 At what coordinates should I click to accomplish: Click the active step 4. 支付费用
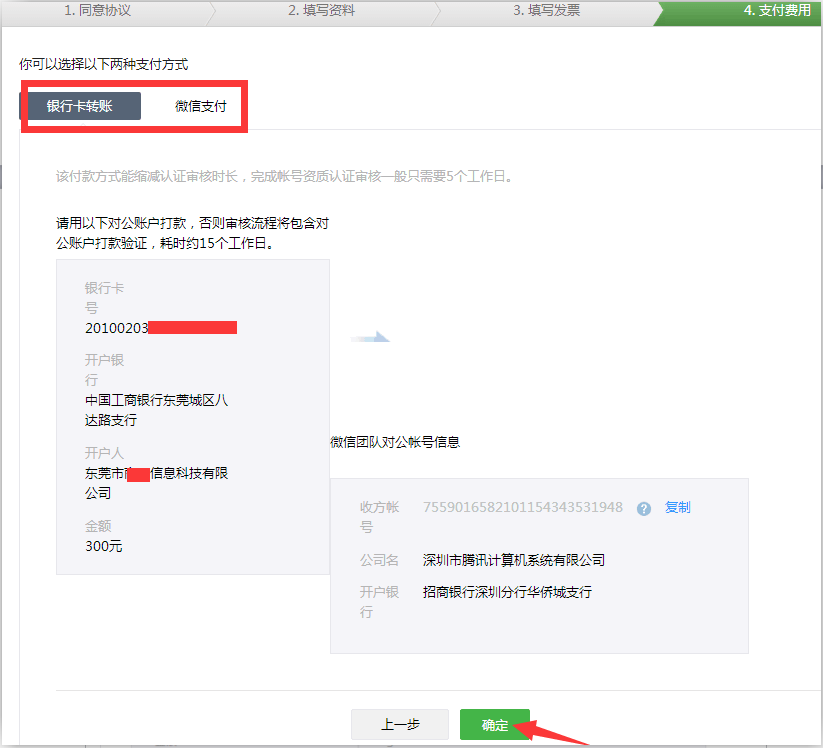[776, 11]
